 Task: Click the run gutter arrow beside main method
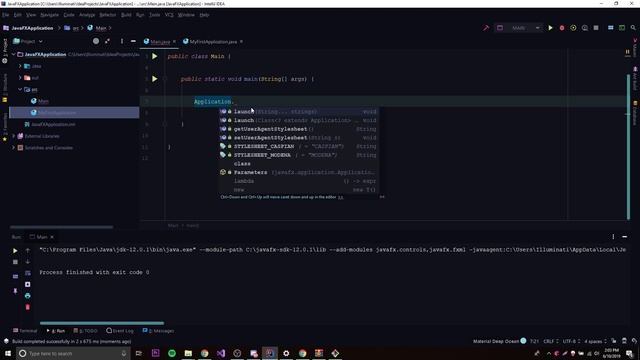[x=155, y=79]
